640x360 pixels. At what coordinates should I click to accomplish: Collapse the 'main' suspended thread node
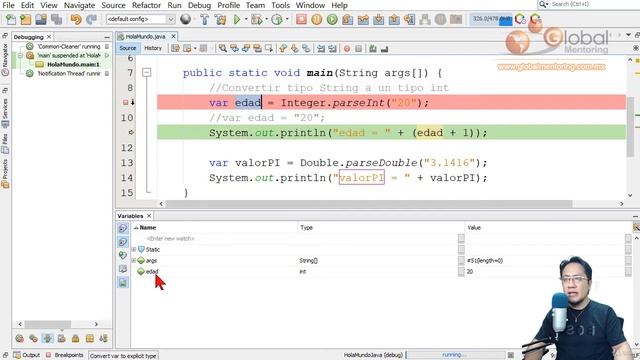[x=20, y=56]
